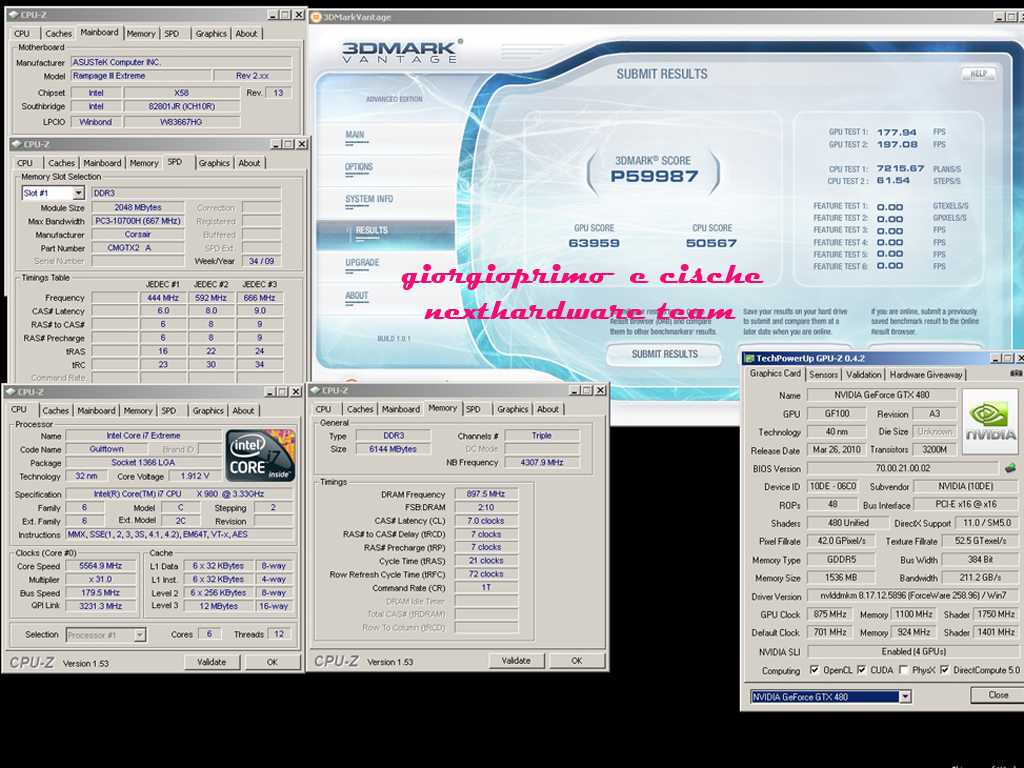The image size is (1024, 768).
Task: Toggle the OpenCL checkbox in GPU-Z
Action: click(x=814, y=670)
